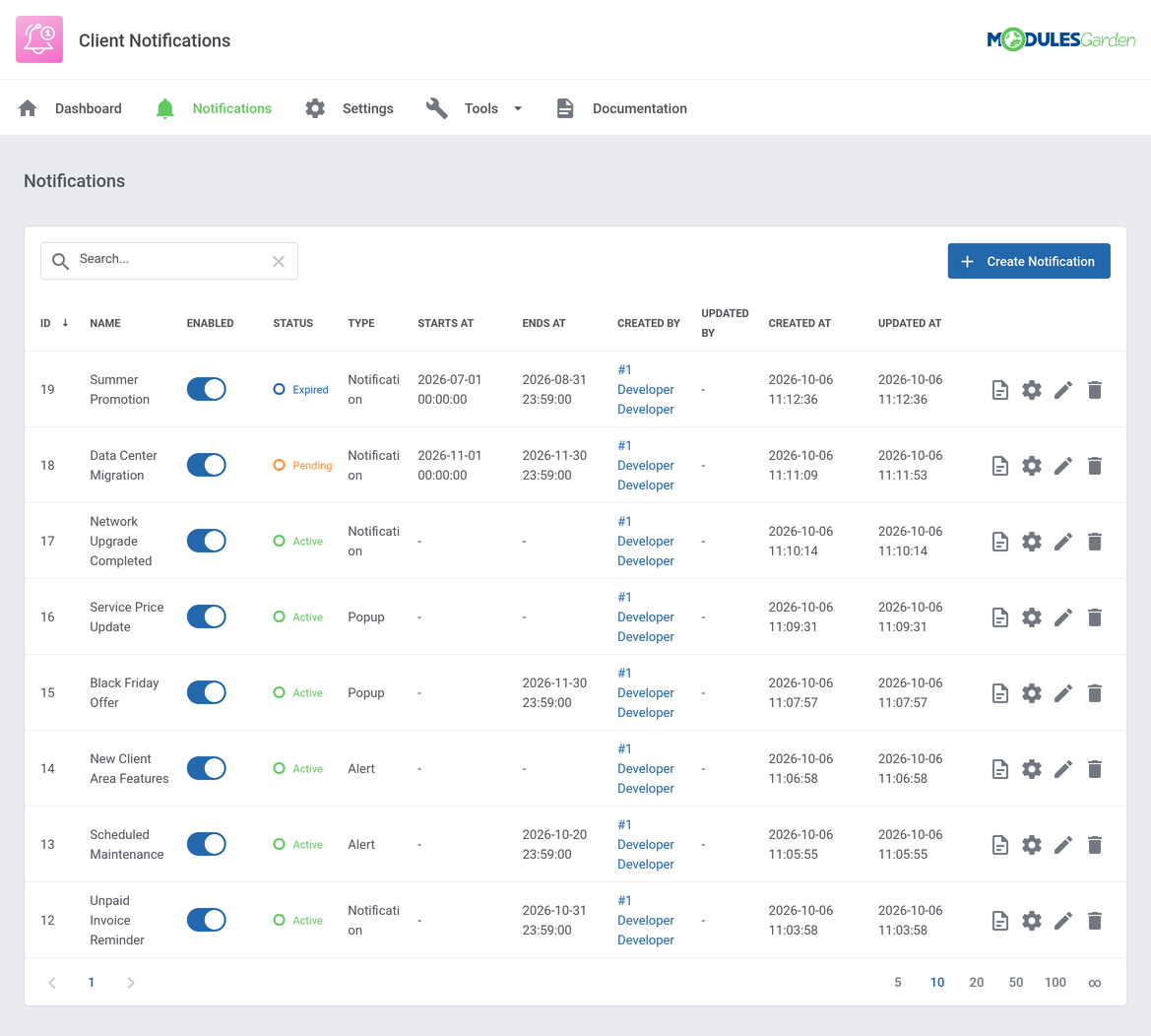
Task: Edit Service Price Update with pencil icon
Action: (1063, 617)
